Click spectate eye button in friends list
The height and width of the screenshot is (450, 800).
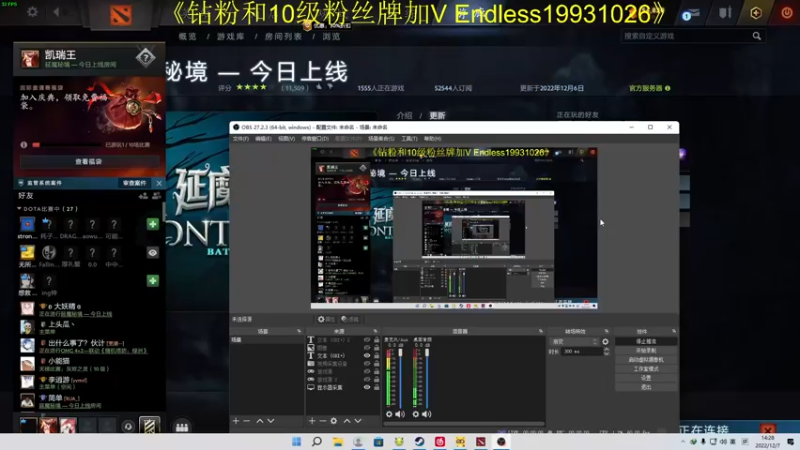153,253
